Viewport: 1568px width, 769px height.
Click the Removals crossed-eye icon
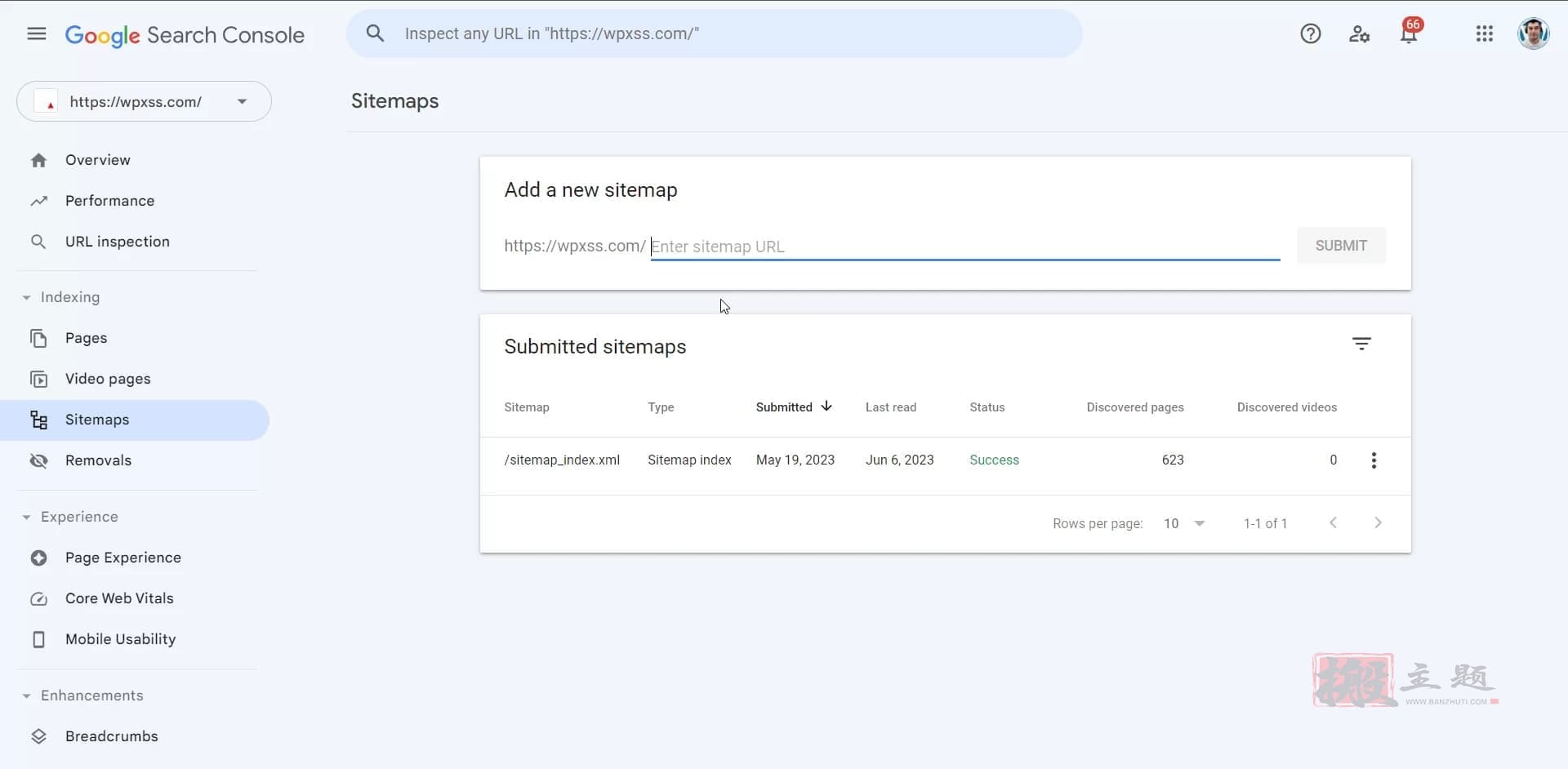[x=38, y=460]
